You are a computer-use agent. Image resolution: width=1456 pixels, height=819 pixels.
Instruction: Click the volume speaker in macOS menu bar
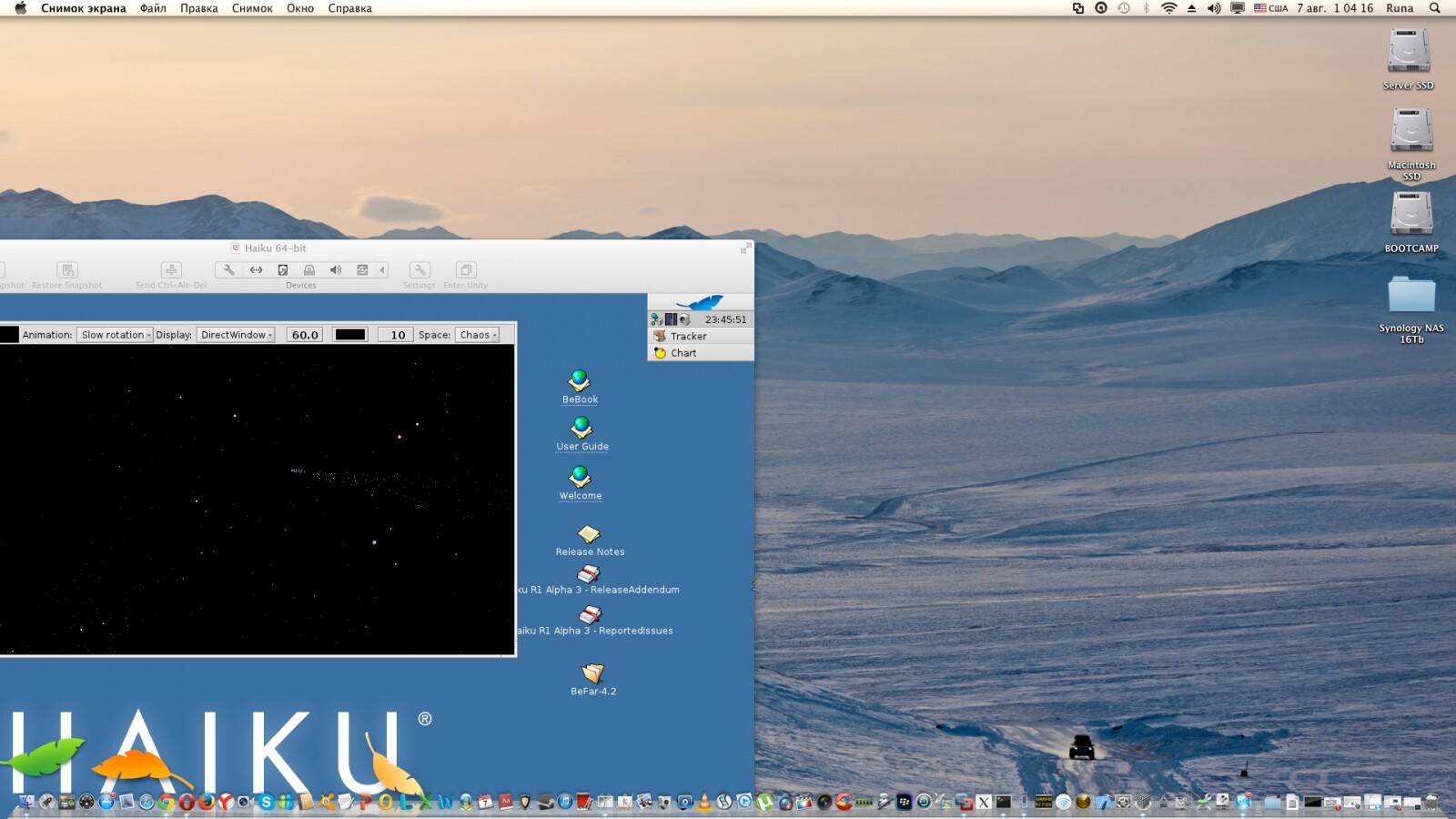[1214, 8]
